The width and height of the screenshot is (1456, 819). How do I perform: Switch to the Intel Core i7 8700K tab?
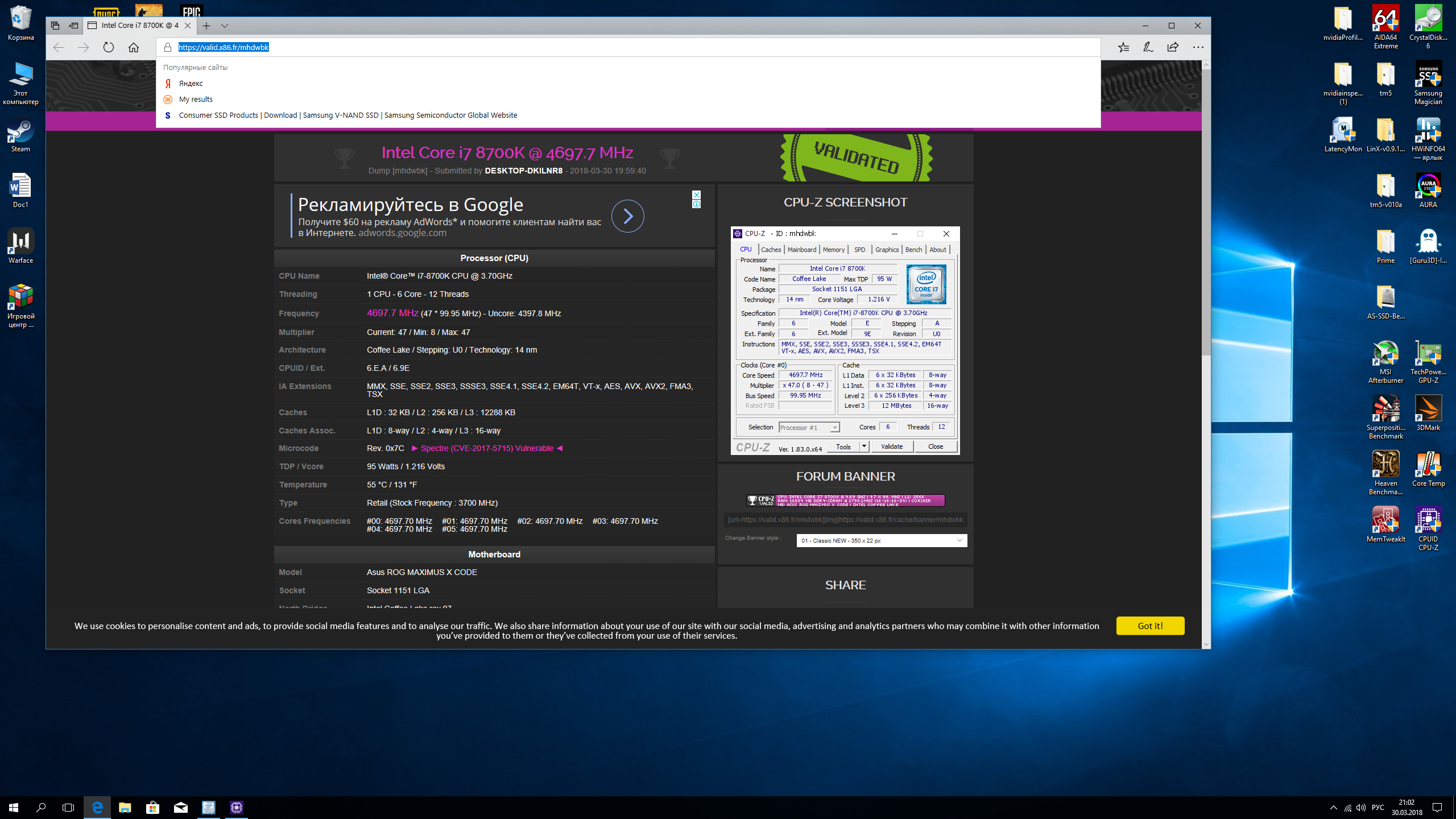tap(139, 26)
